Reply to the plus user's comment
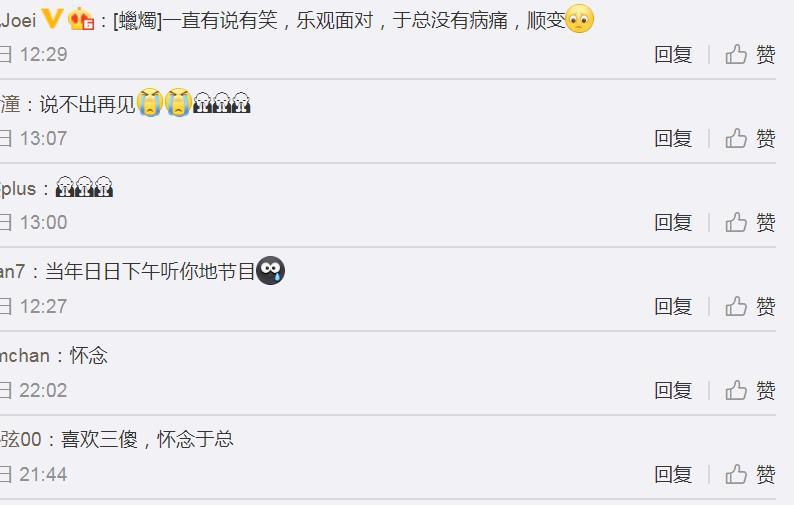794x505 pixels. pos(673,222)
